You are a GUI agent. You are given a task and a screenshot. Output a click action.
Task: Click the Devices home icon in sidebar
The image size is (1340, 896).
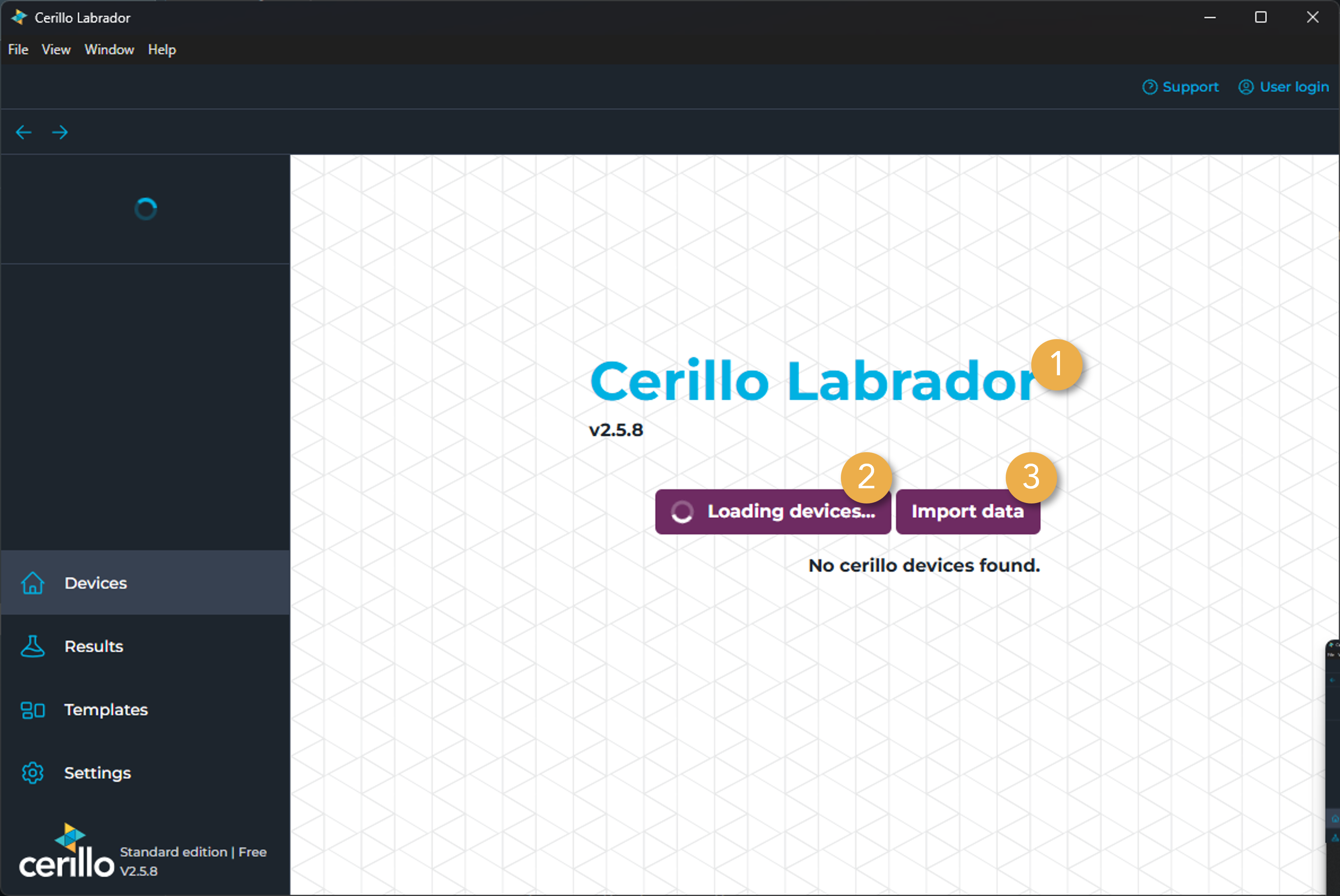click(x=32, y=583)
